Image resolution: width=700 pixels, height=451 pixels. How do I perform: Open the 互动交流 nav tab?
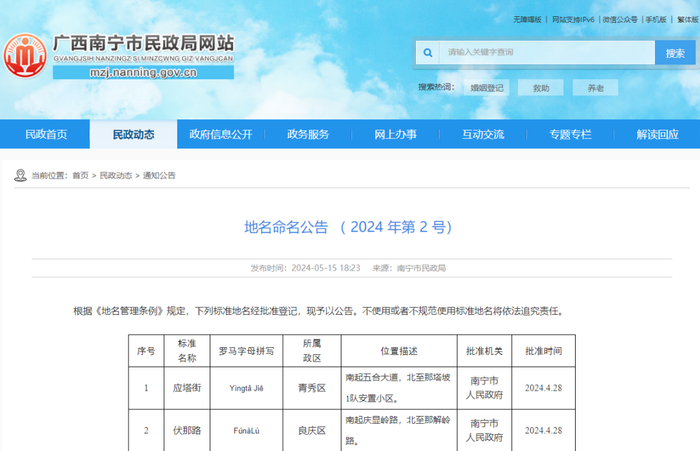coord(483,134)
